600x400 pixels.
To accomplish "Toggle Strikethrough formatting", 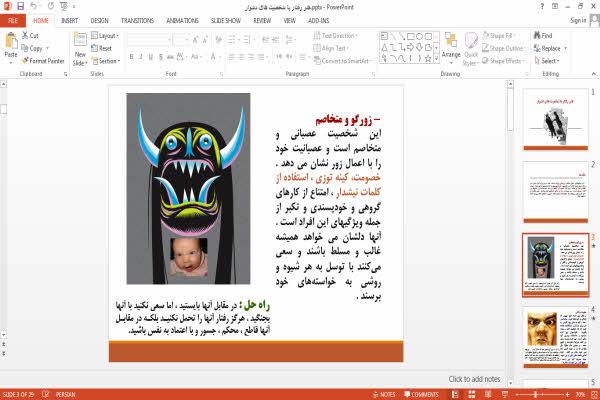I will [x=170, y=57].
